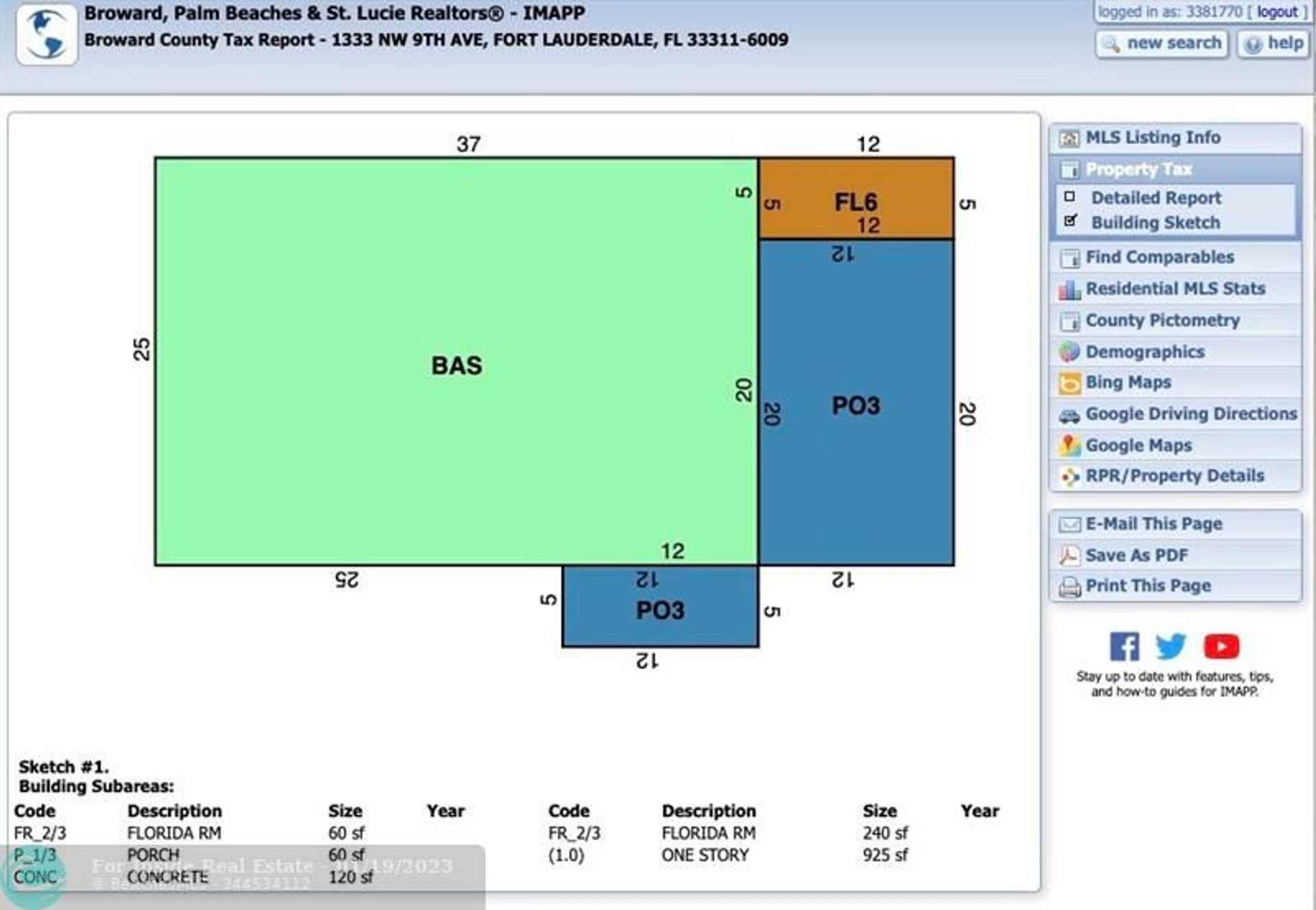
Task: Click the IMAPP globe logo
Action: click(x=47, y=34)
